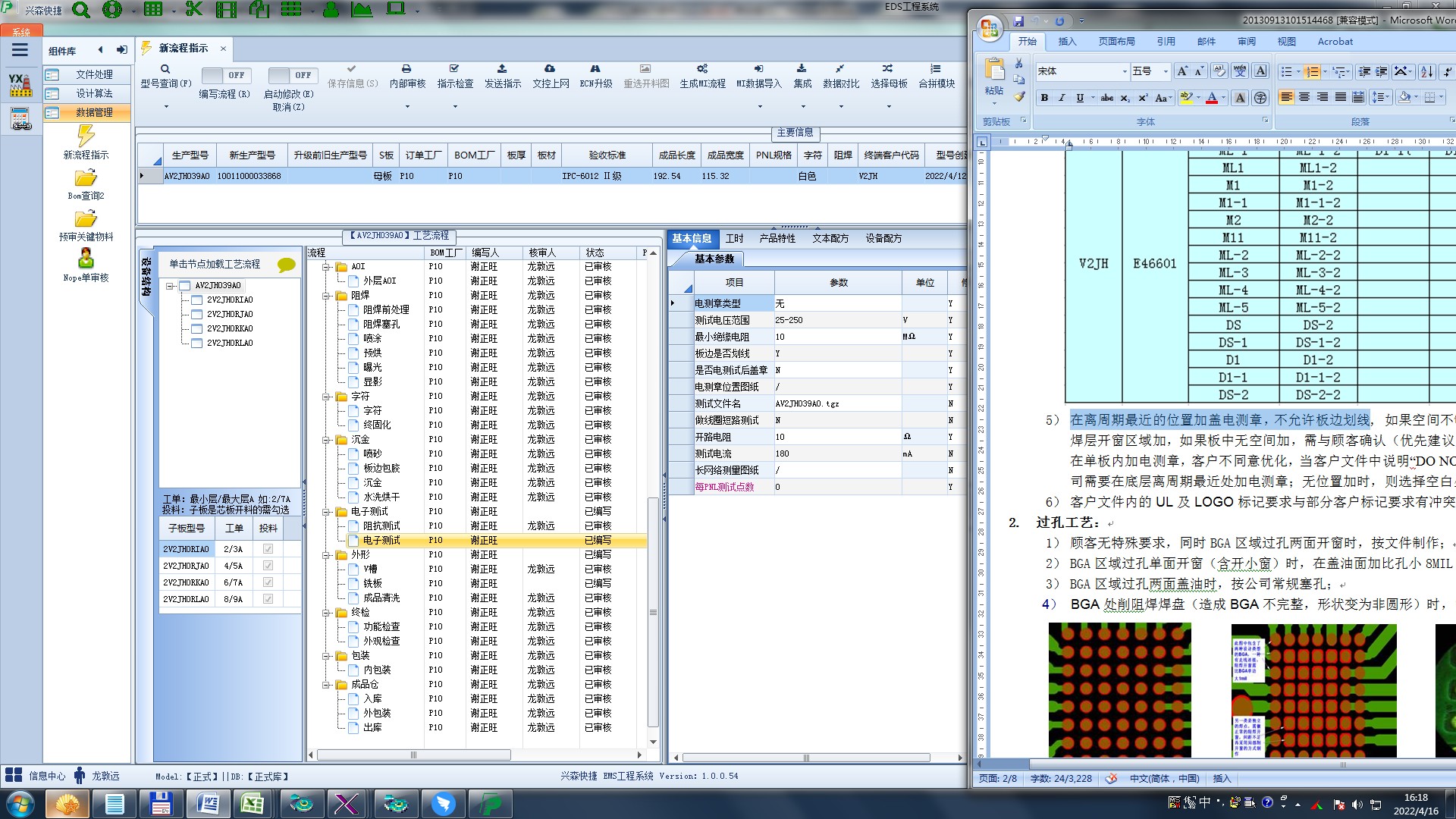Toggle the 2V2JHORIA0 投料 checkbox
The height and width of the screenshot is (819, 1456).
pyautogui.click(x=268, y=549)
